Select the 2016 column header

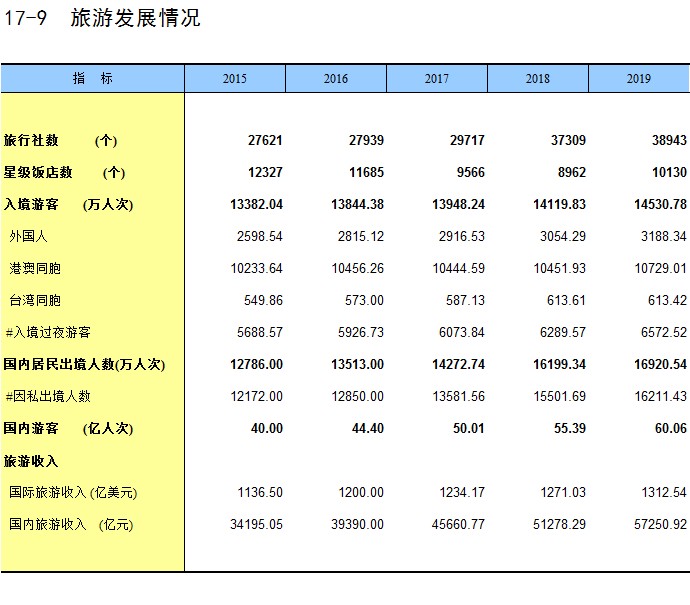point(336,78)
